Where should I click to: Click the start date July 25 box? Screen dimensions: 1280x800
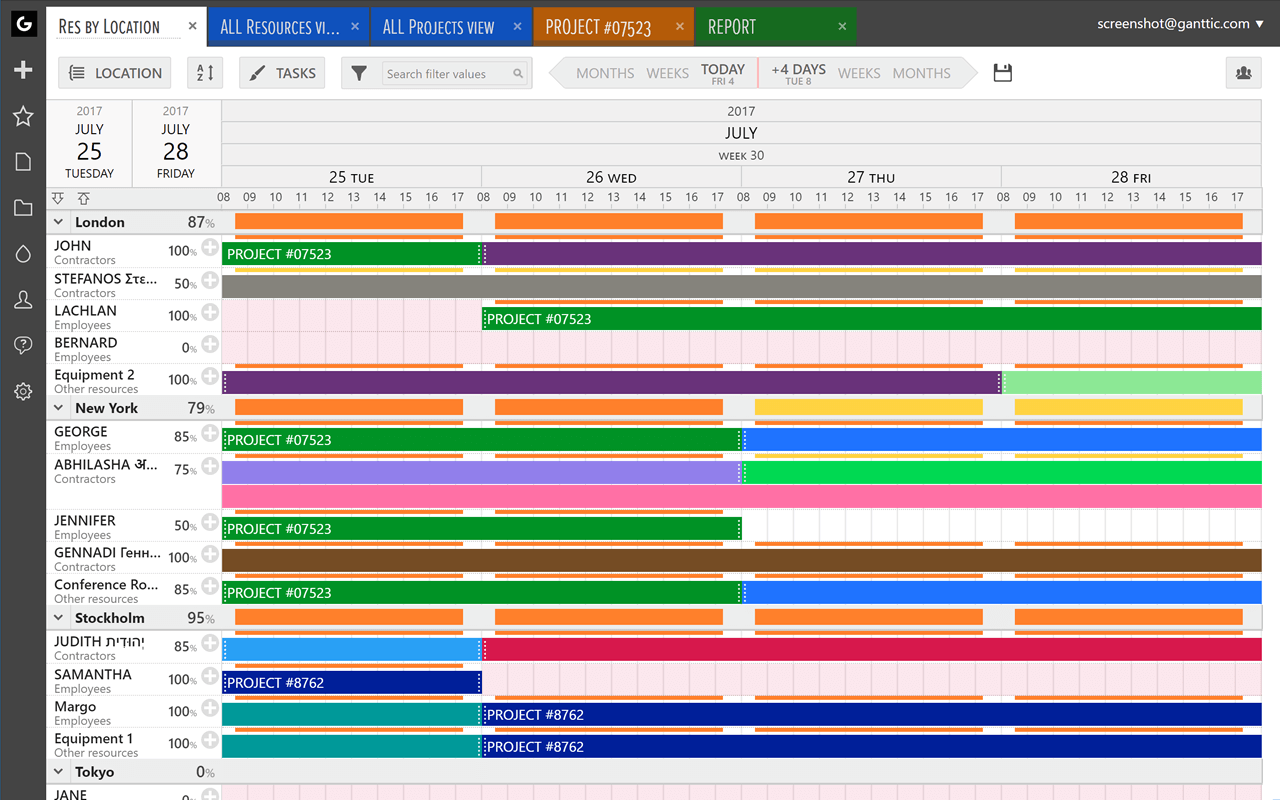[89, 143]
